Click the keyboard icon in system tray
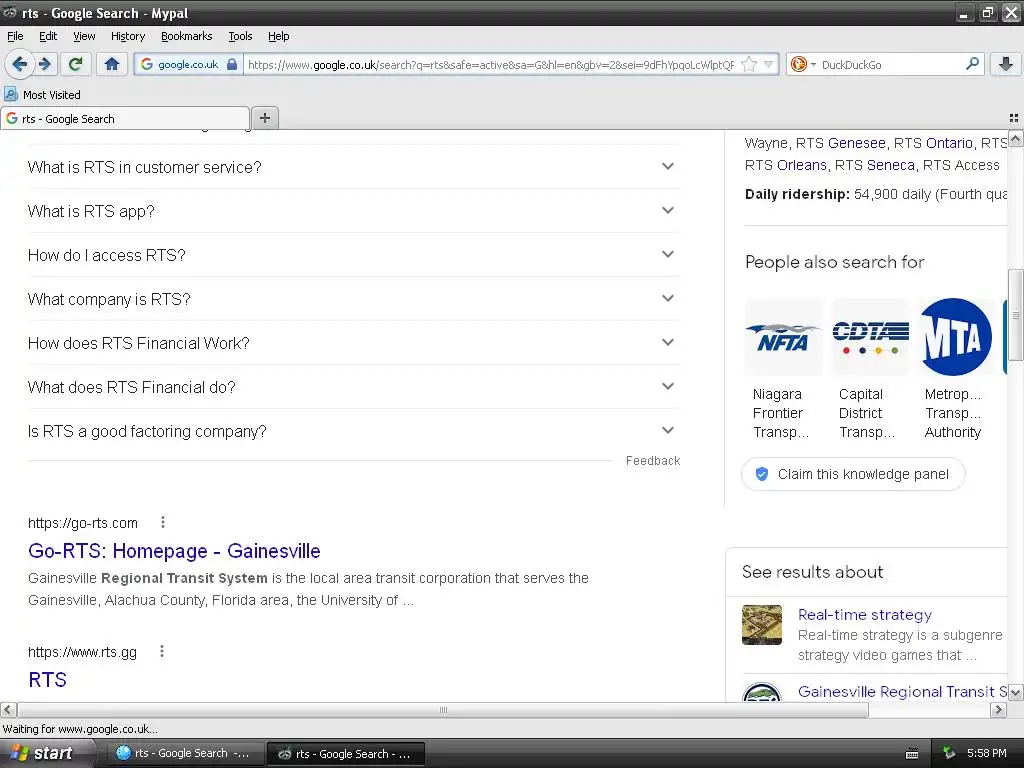This screenshot has height=768, width=1024. click(912, 754)
